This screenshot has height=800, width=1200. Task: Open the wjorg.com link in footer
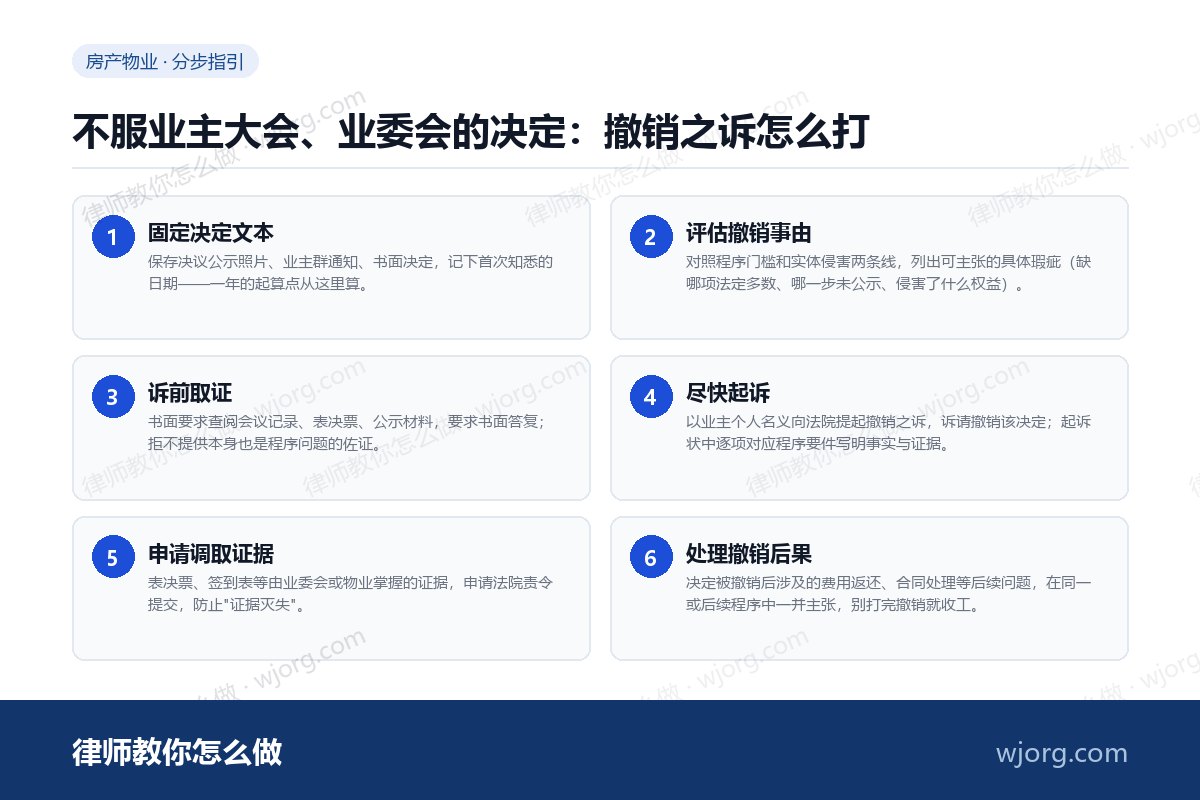pos(1061,753)
